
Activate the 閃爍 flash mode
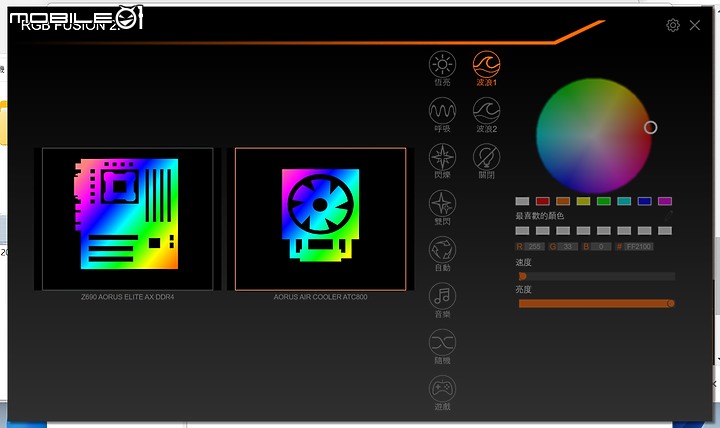pos(442,157)
